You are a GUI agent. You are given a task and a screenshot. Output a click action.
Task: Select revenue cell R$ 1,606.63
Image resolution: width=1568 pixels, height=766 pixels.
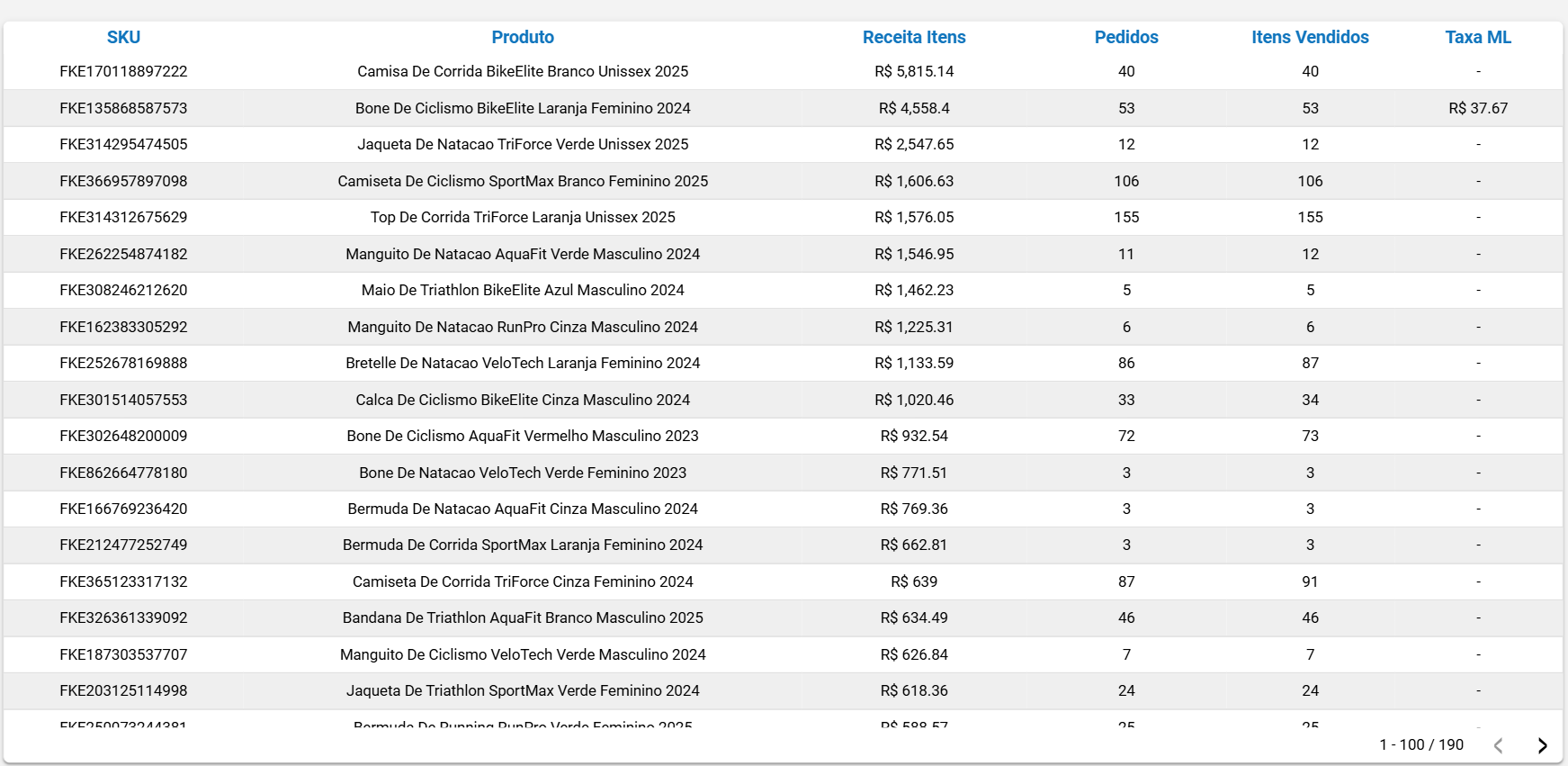[913, 181]
